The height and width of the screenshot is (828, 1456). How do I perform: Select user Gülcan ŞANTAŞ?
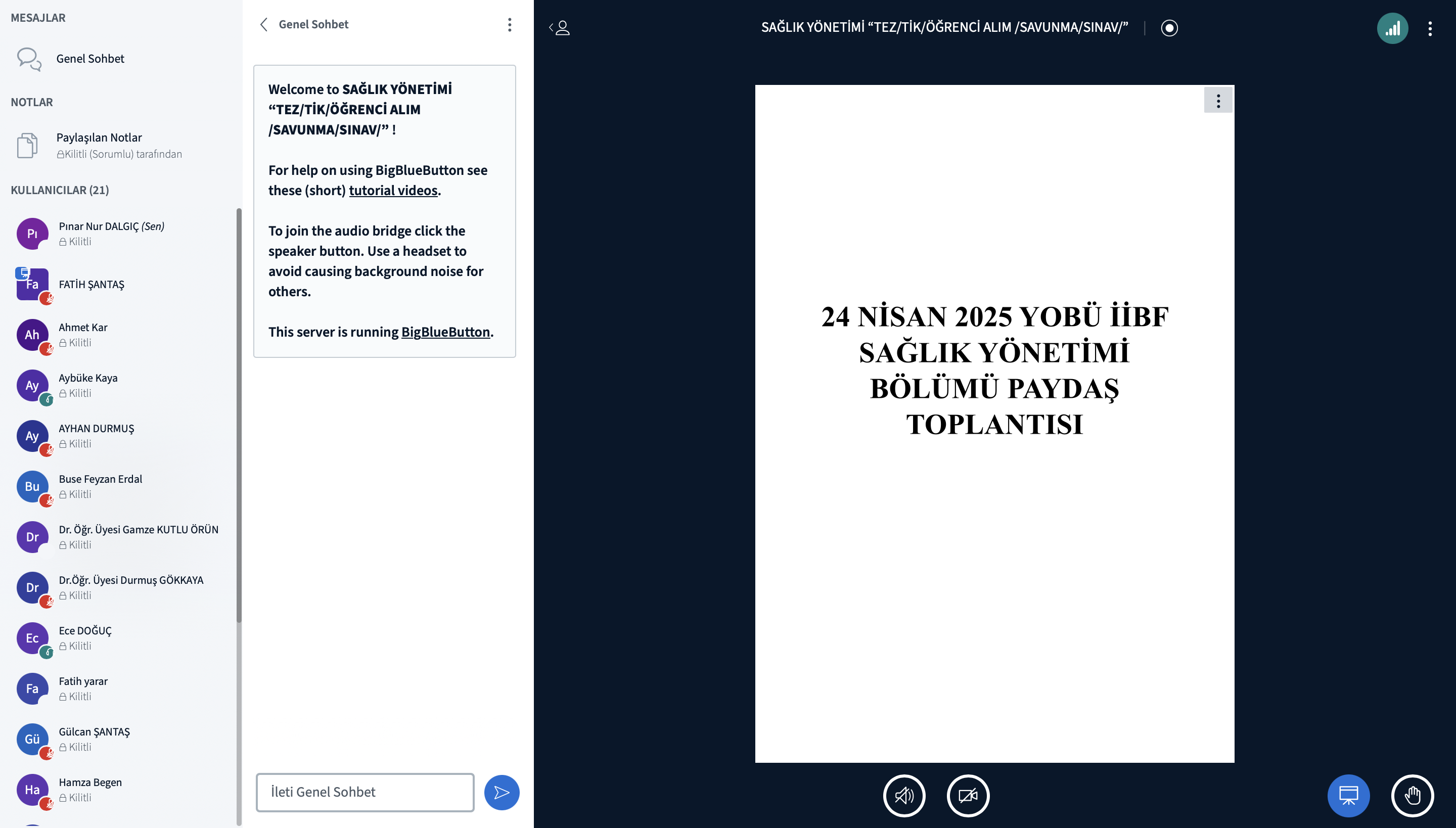point(121,739)
